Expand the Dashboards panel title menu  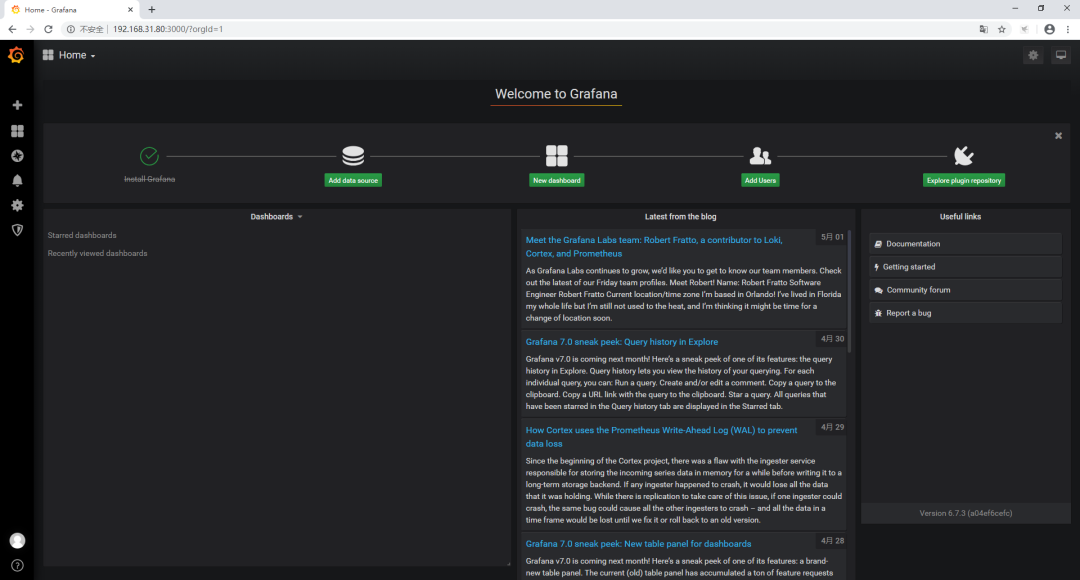pyautogui.click(x=276, y=216)
